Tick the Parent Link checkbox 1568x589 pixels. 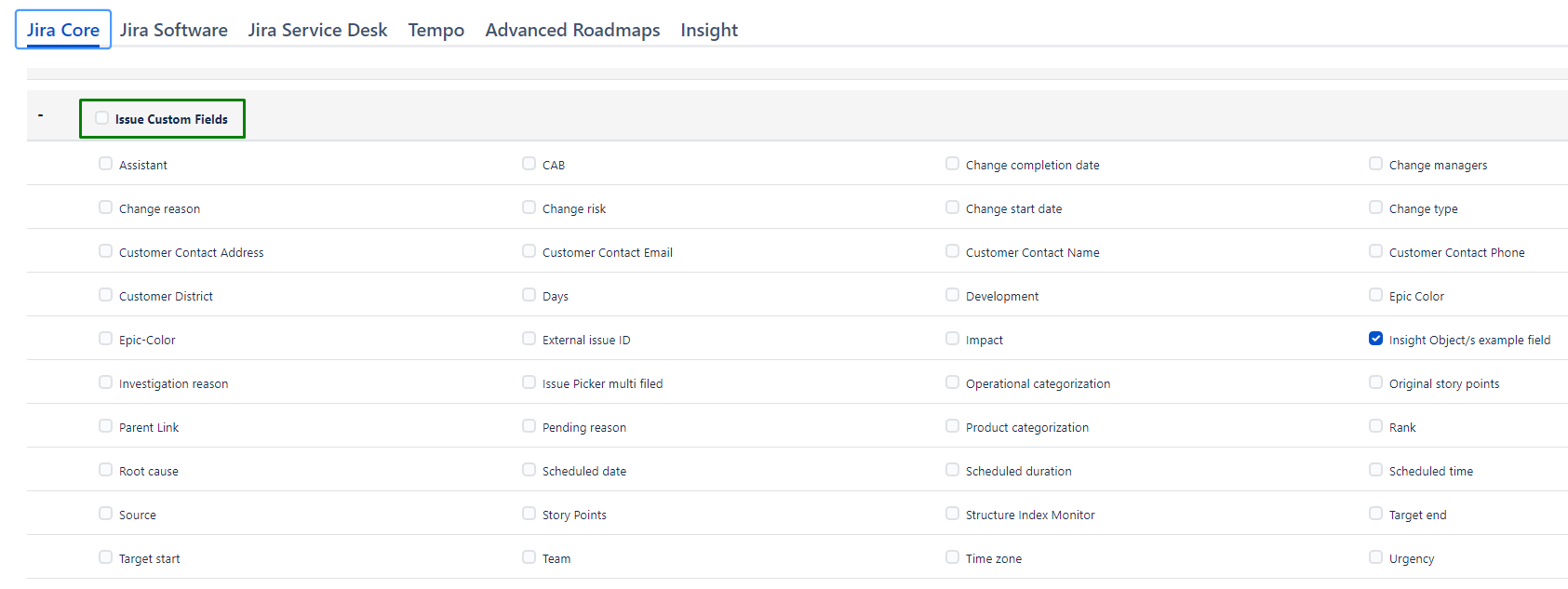tap(106, 426)
